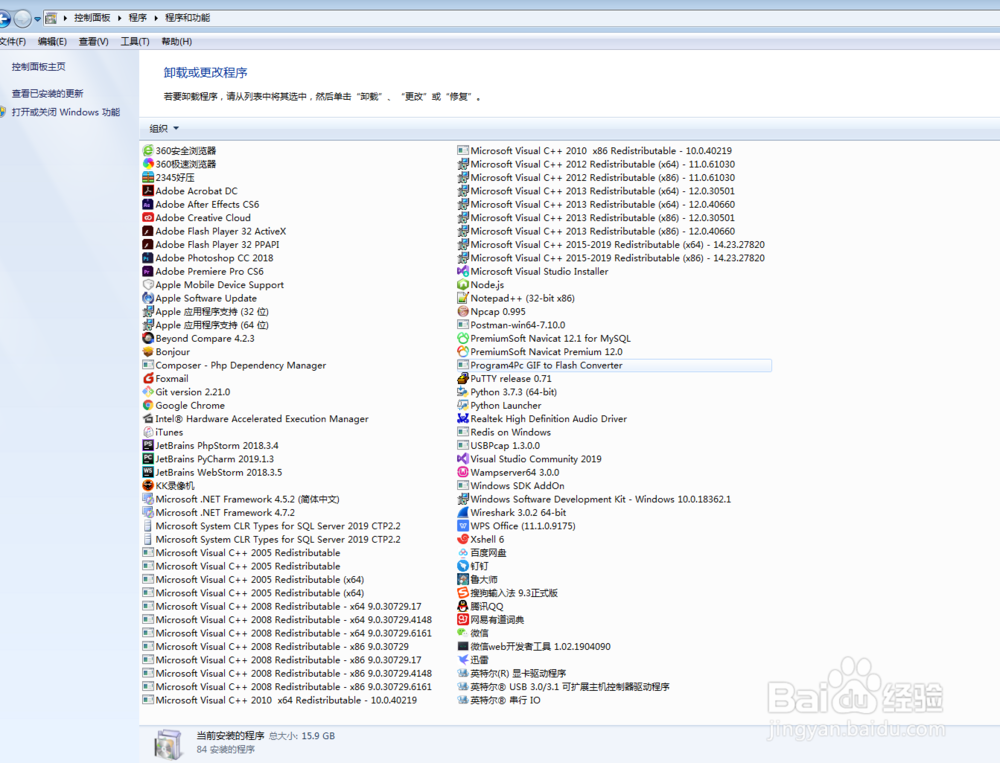Expand the arrow after 控制面板 in breadcrumb
Image resolution: width=1000 pixels, height=763 pixels.
tap(119, 18)
